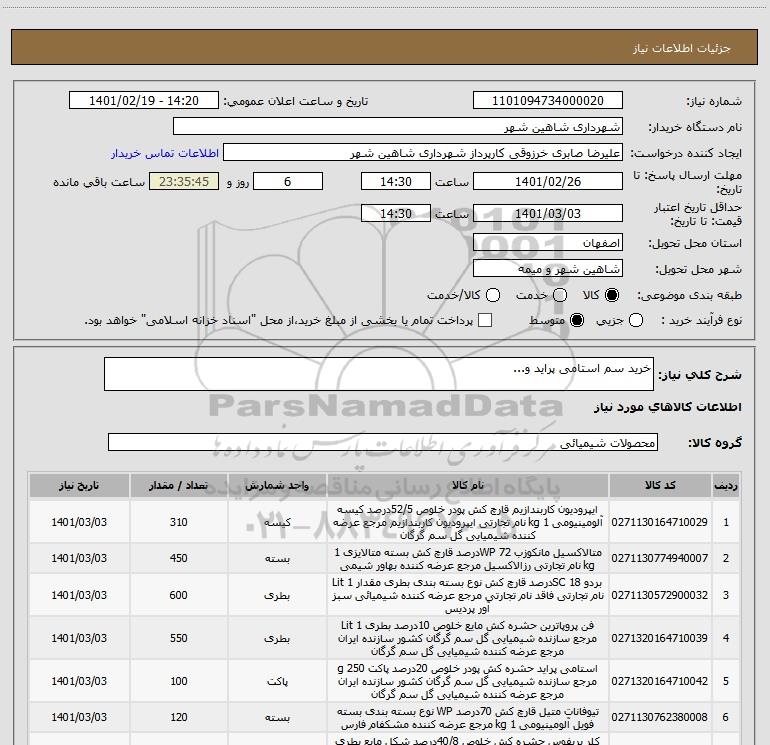Click the ردیف column header
Screen dimensions: 770x745
(726, 486)
